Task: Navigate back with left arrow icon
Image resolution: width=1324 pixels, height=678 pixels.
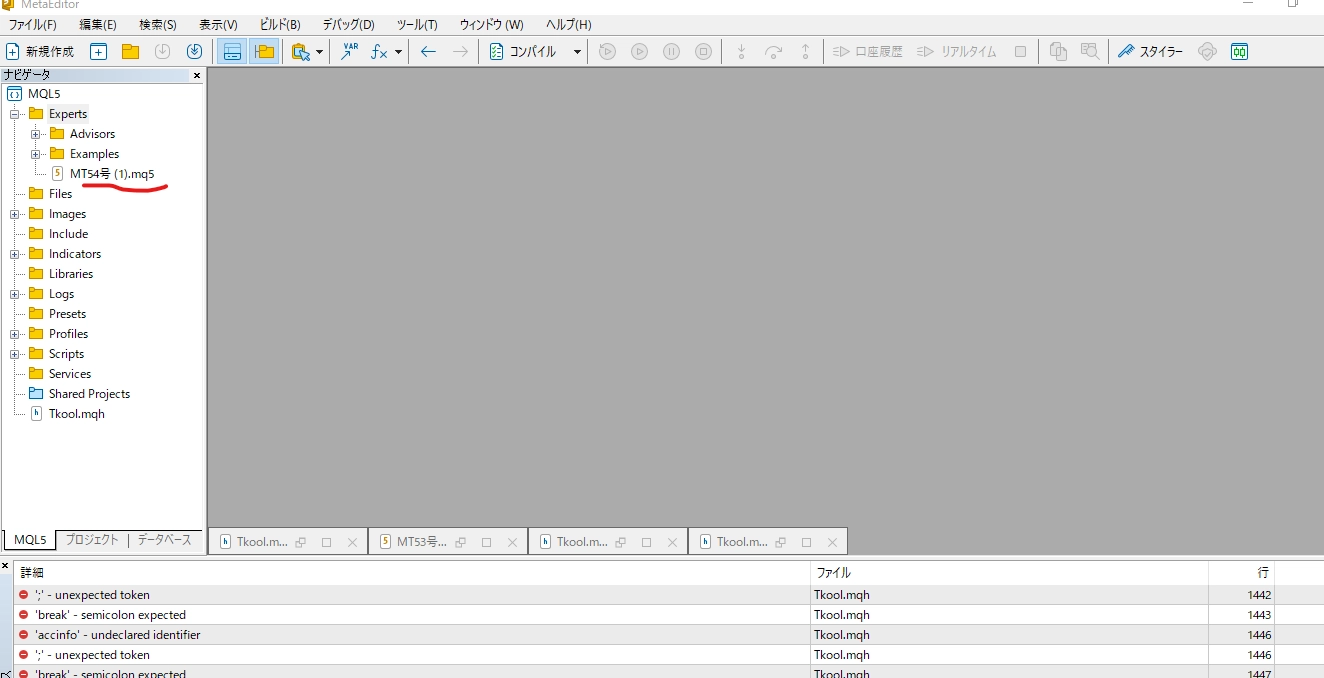Action: pos(428,52)
